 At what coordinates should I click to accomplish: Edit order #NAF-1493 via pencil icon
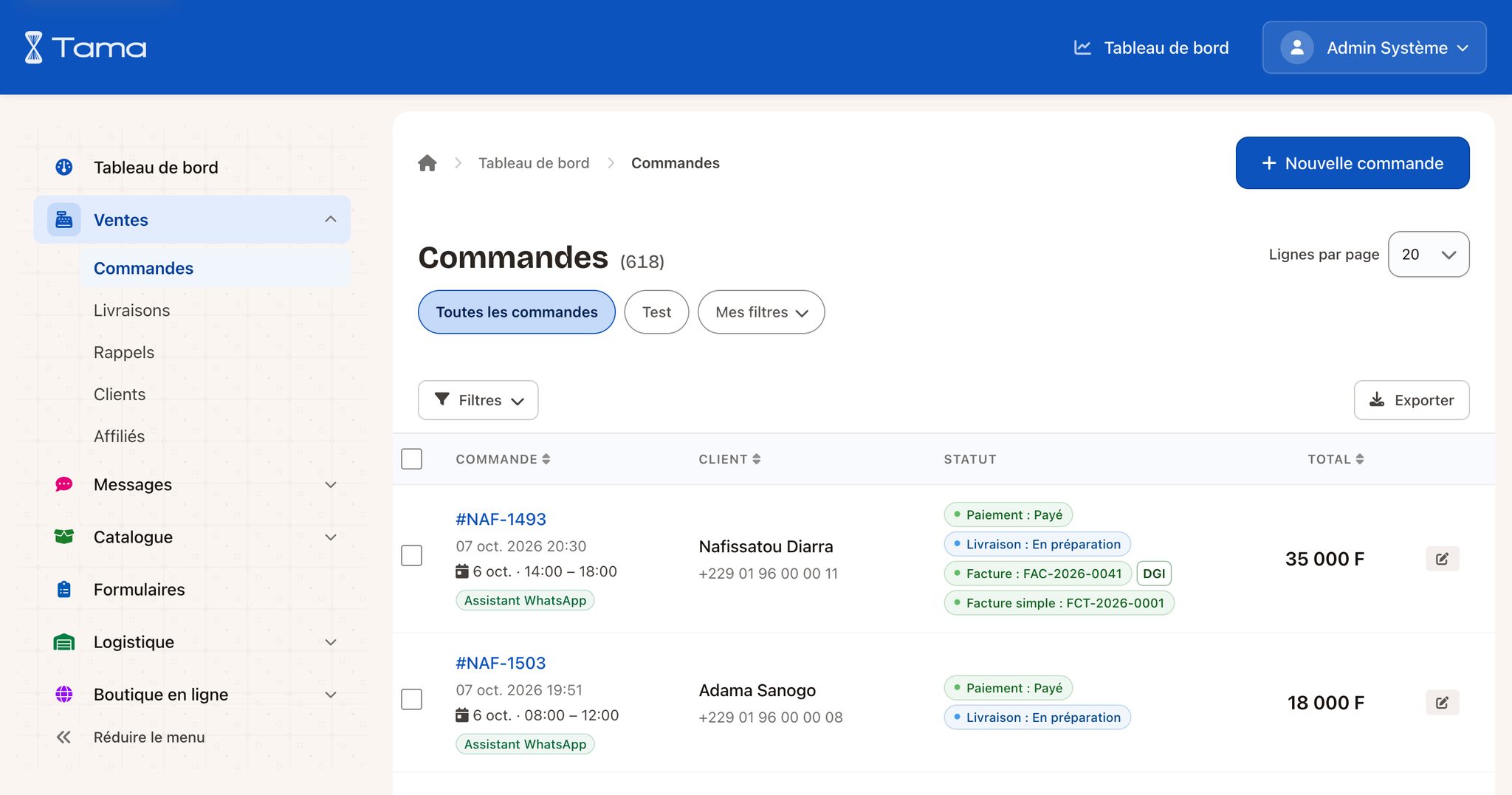[1442, 559]
